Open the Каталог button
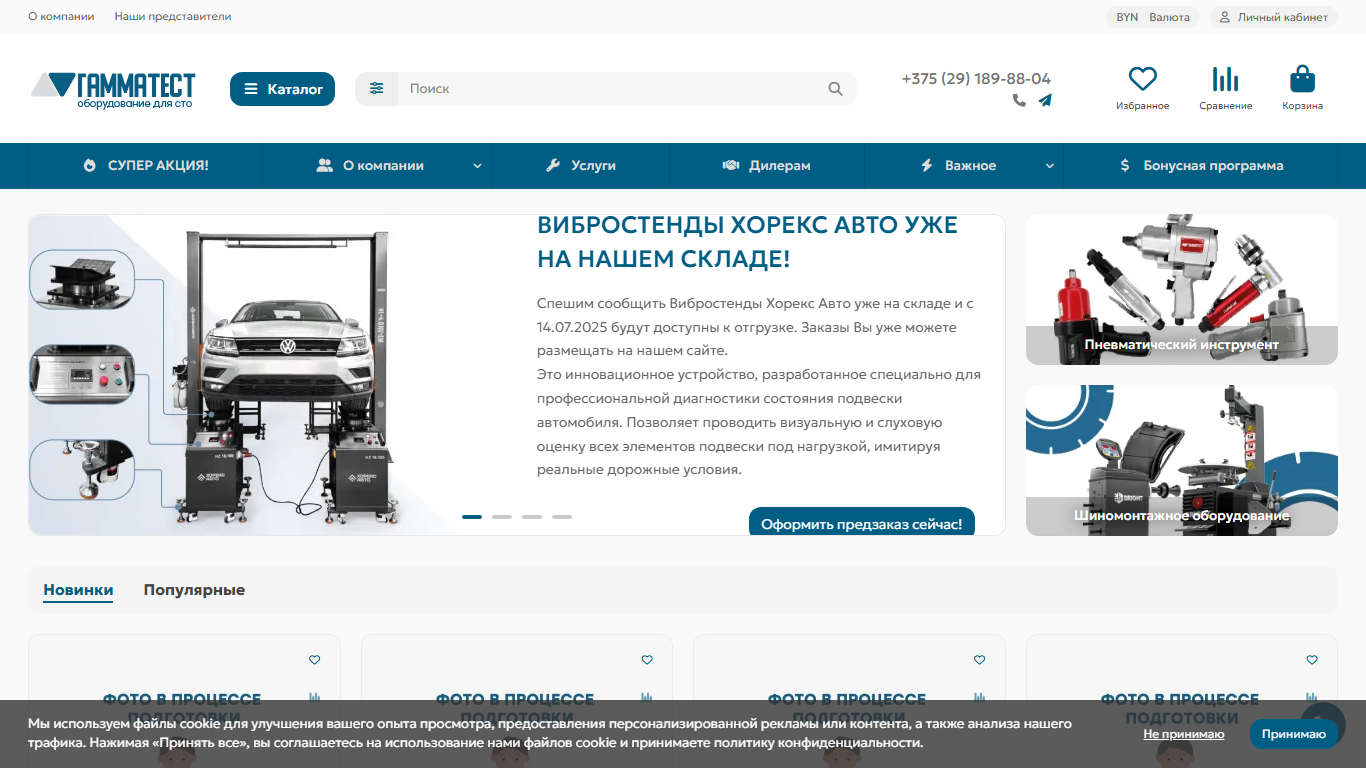The height and width of the screenshot is (768, 1366). 282,89
